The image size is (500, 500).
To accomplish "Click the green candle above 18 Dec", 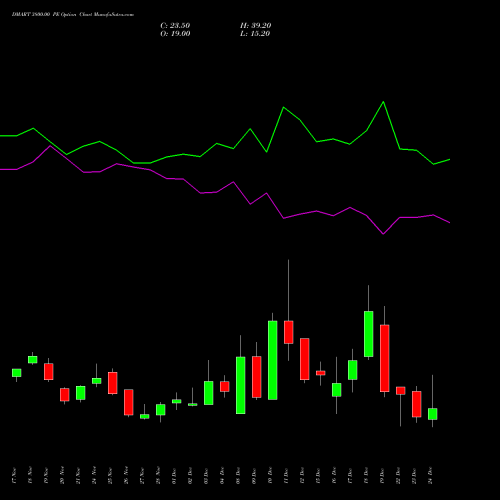I will click(x=369, y=334).
